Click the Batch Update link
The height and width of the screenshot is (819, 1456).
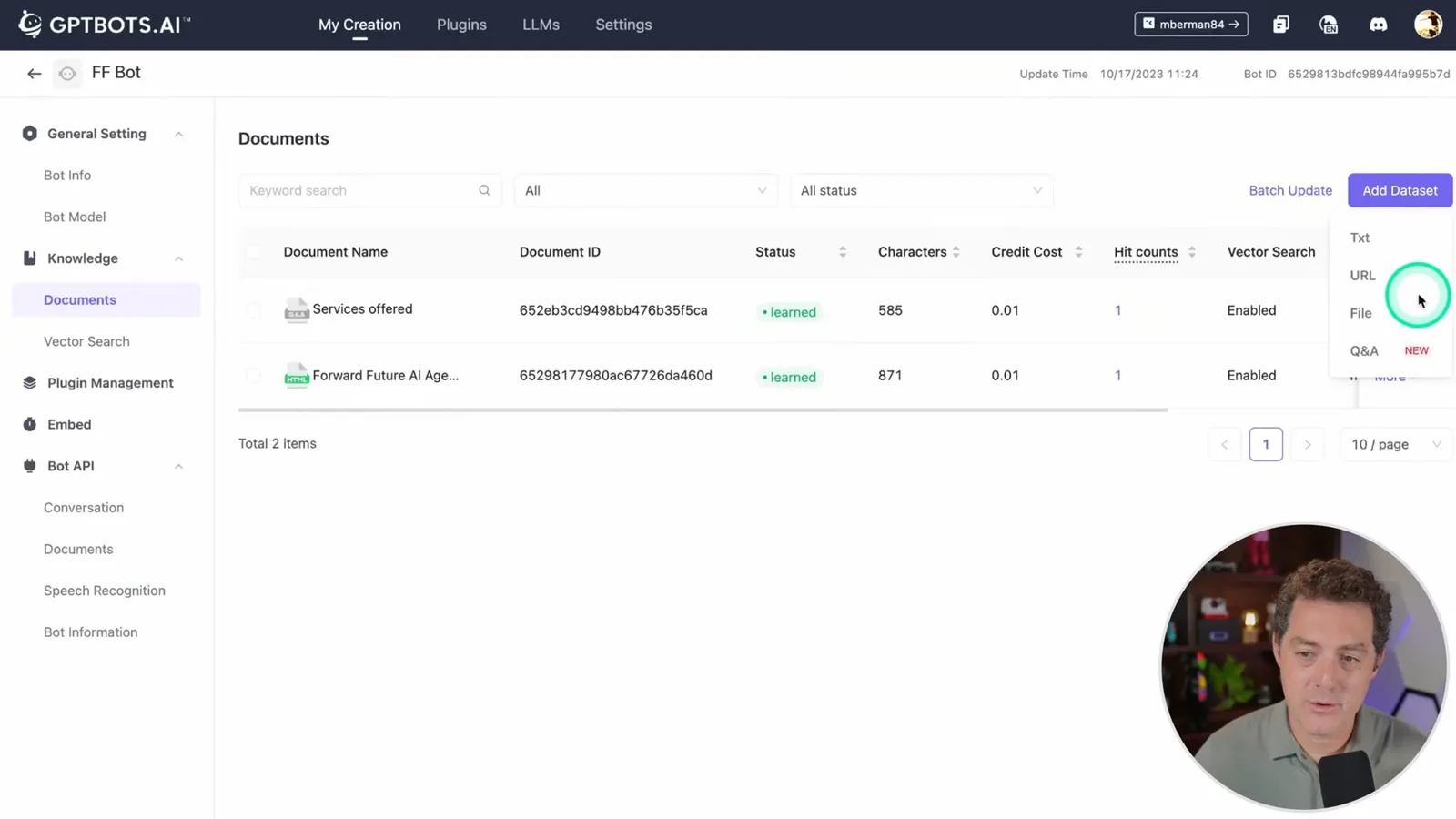tap(1289, 190)
